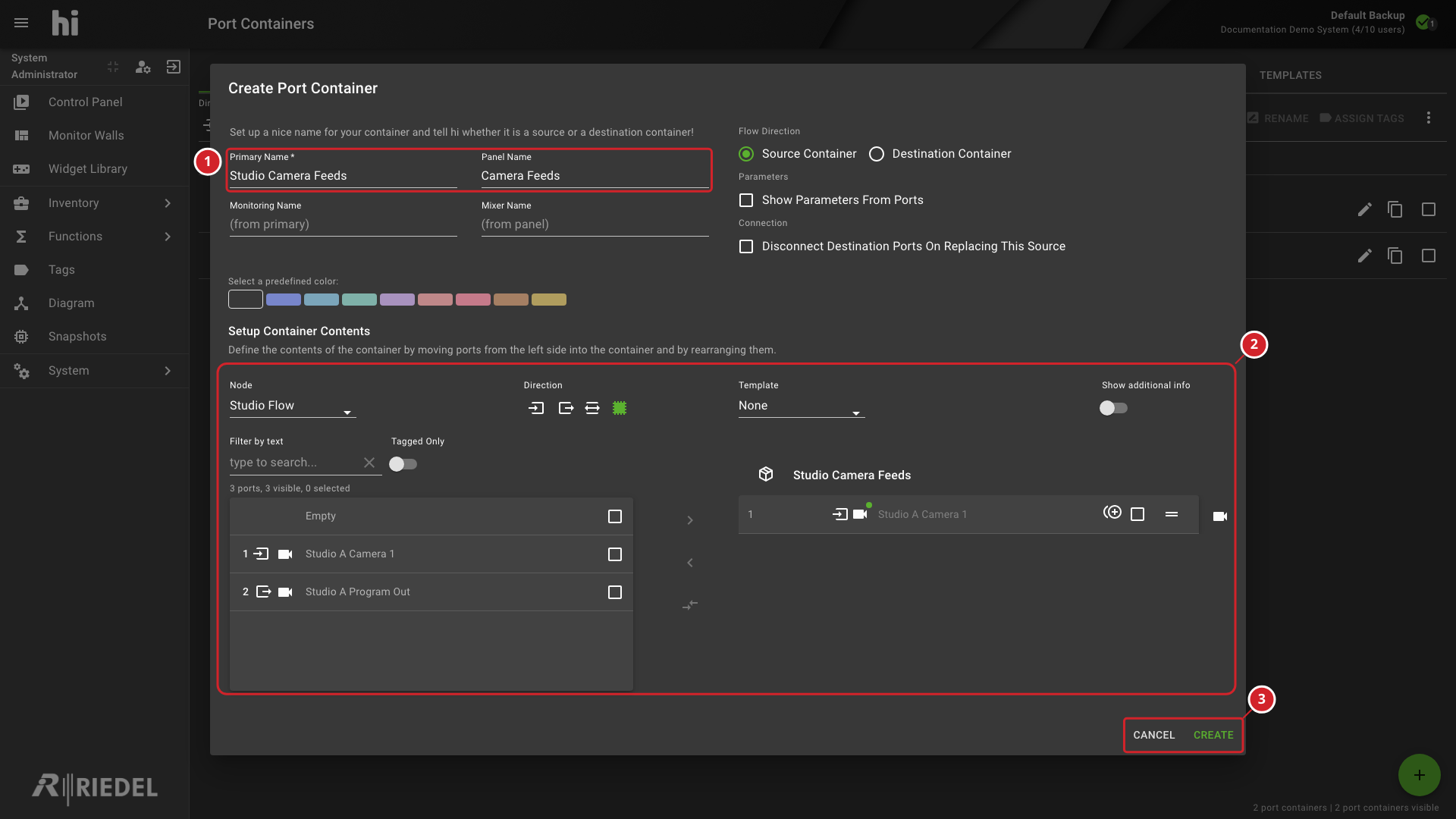Toggle the Tagged Only switch

point(403,464)
